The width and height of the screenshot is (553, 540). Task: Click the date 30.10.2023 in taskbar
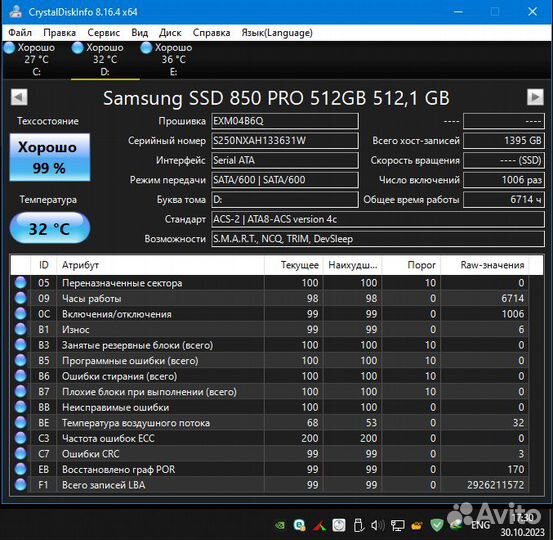[x=522, y=532]
